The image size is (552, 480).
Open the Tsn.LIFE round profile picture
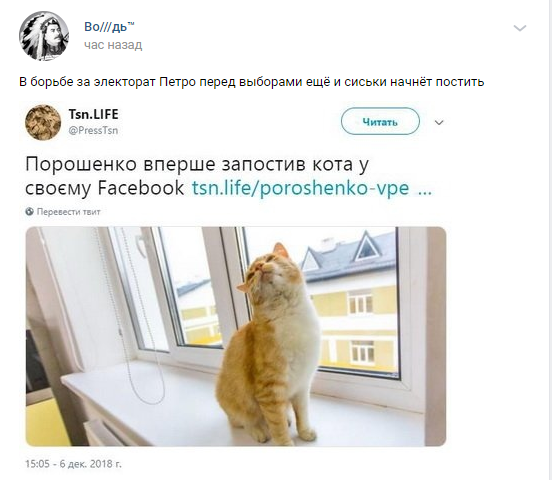43,123
